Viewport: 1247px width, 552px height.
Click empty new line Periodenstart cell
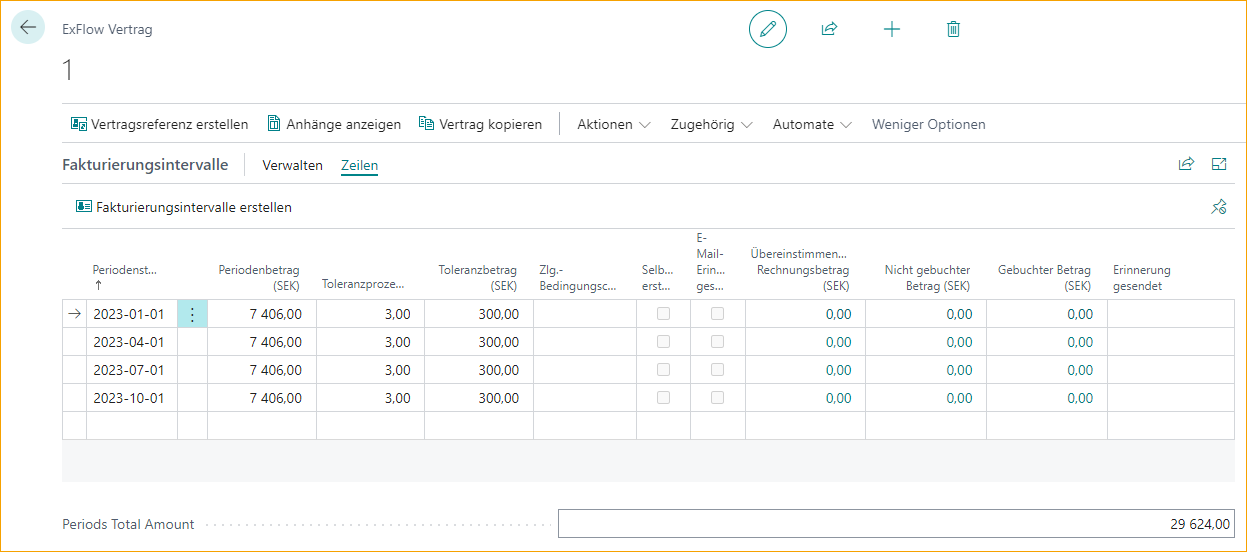point(132,426)
